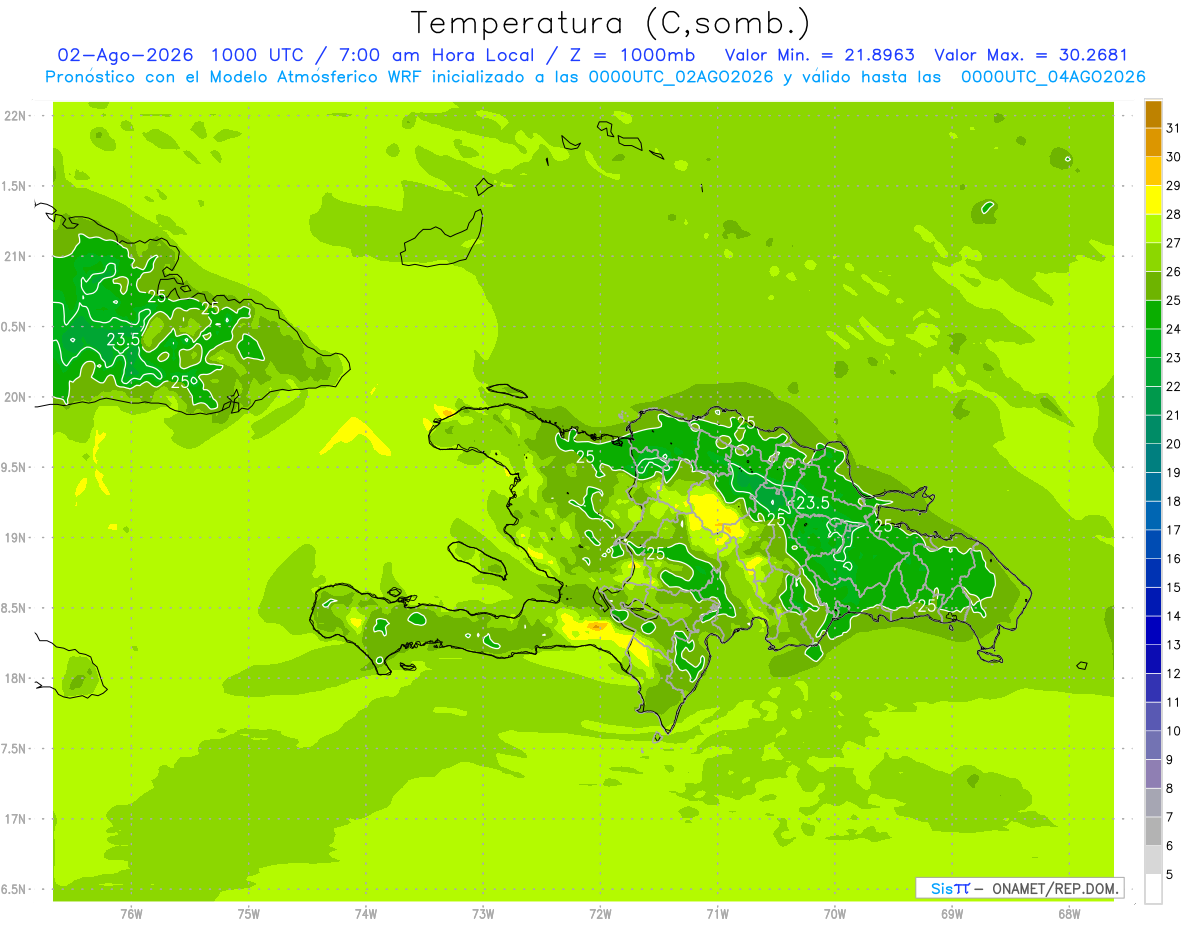Image resolution: width=1200 pixels, height=927 pixels.
Task: Click the "ONAMET/REP.DOM." credit label
Action: (1055, 888)
